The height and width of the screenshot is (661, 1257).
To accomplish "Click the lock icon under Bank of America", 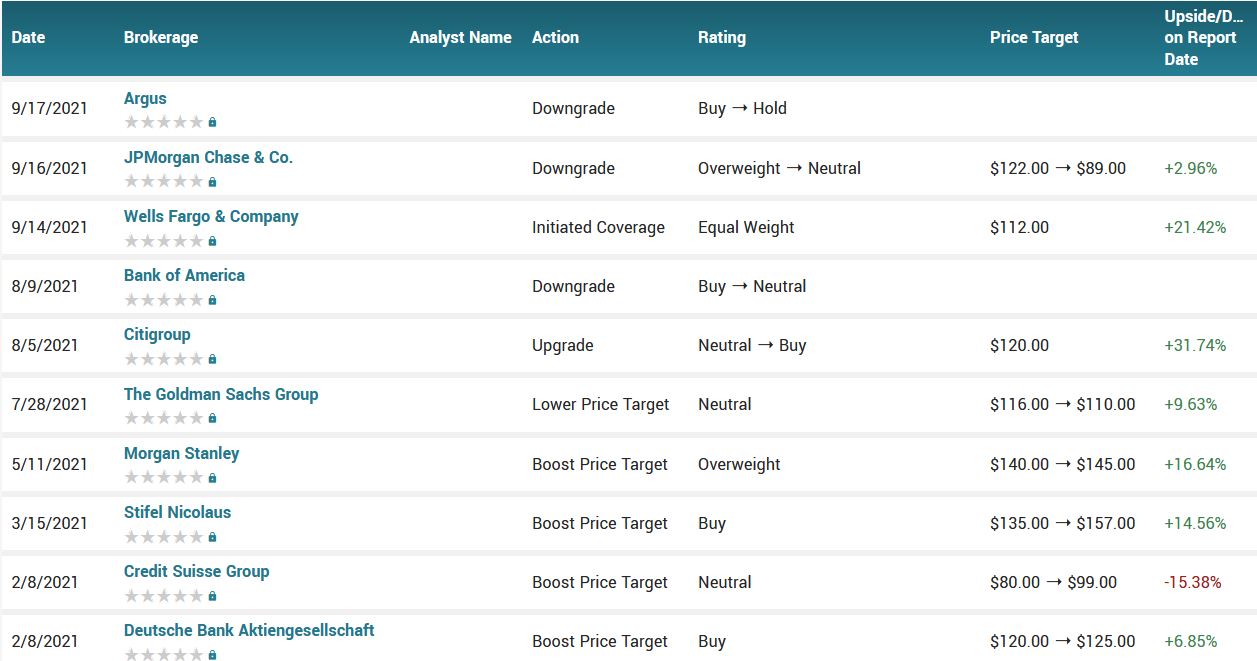I will [x=212, y=299].
